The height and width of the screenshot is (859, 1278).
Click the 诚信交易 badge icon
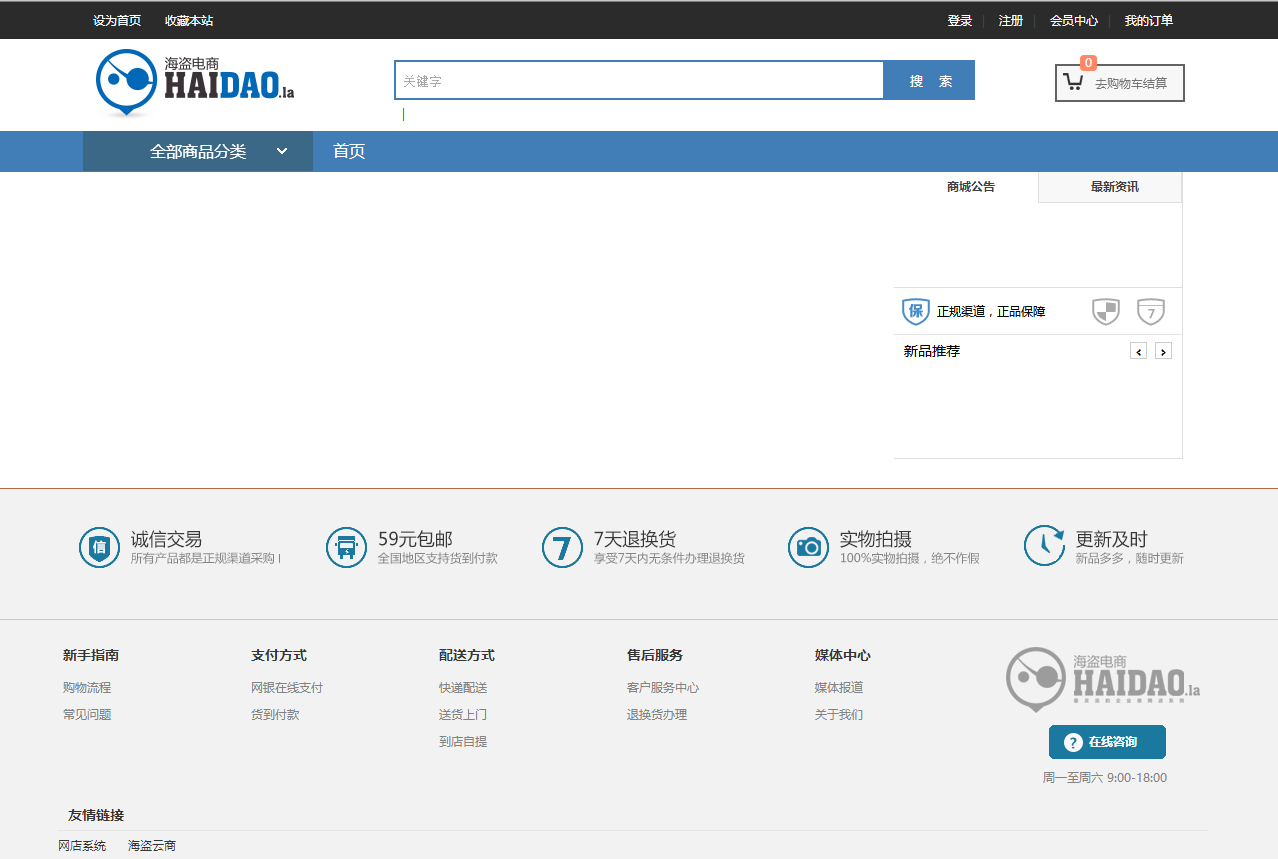[99, 547]
